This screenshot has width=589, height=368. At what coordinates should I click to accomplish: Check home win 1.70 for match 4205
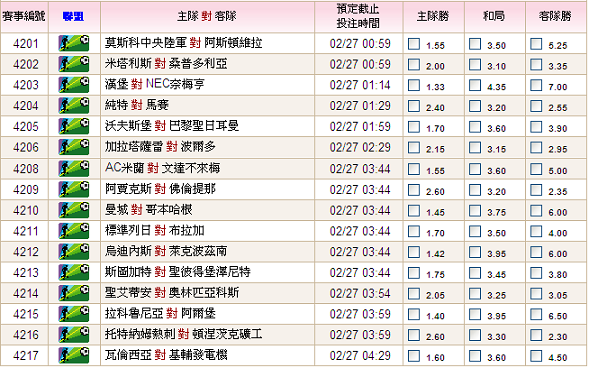(x=414, y=127)
